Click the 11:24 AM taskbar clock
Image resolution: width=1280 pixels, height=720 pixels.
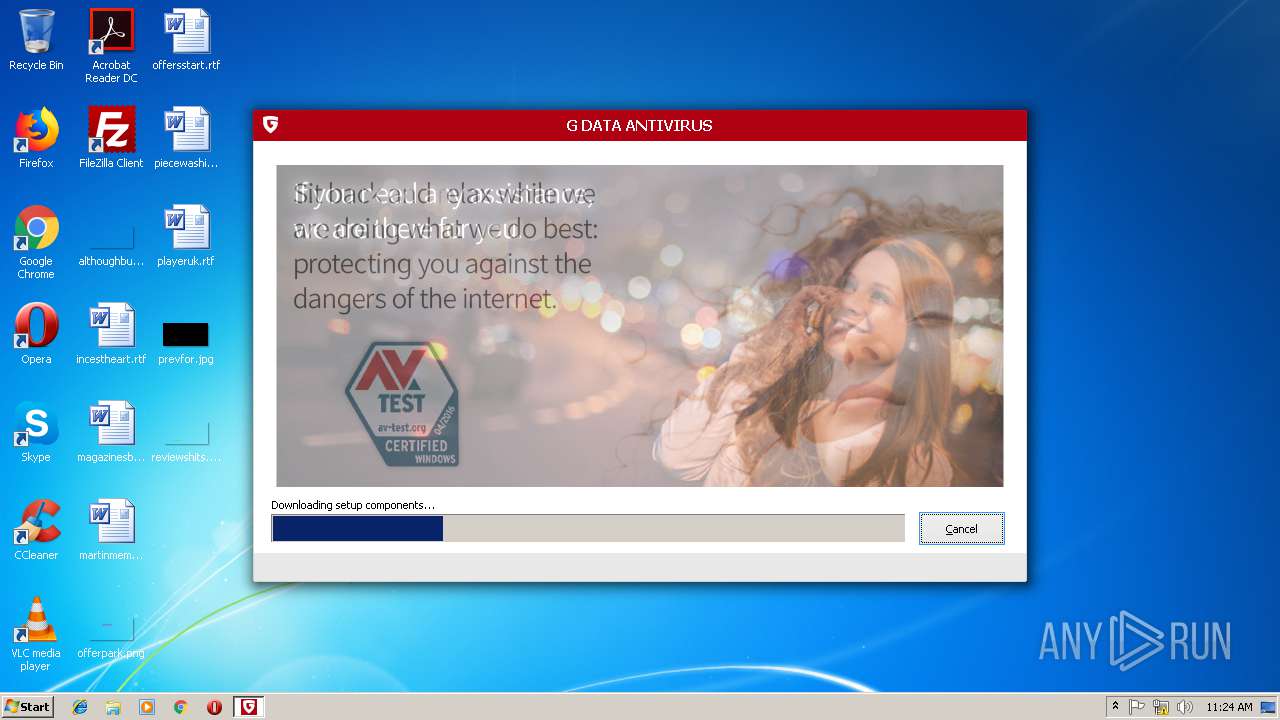coord(1229,707)
